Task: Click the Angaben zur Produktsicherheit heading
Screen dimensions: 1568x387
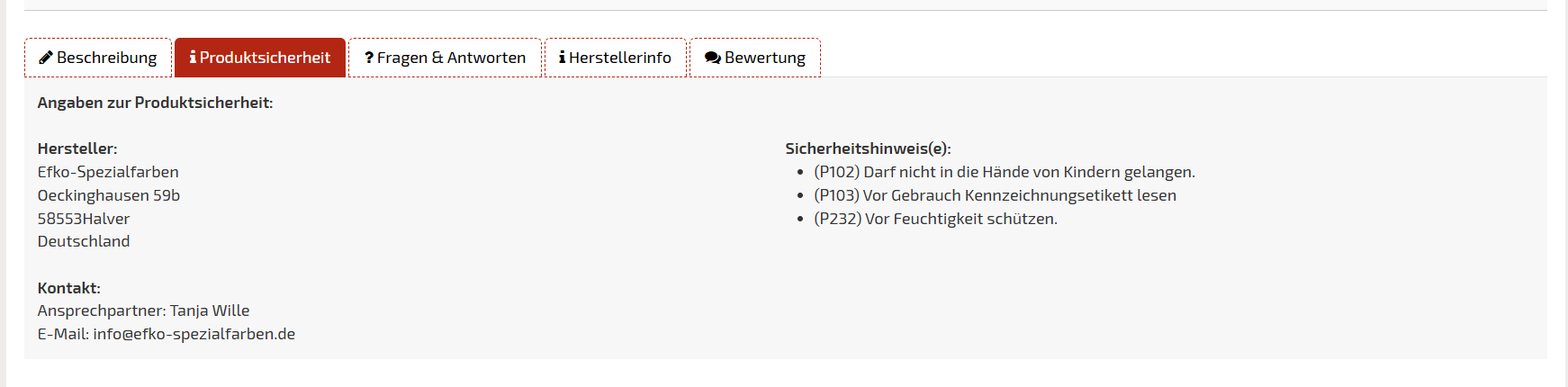Action: [155, 103]
